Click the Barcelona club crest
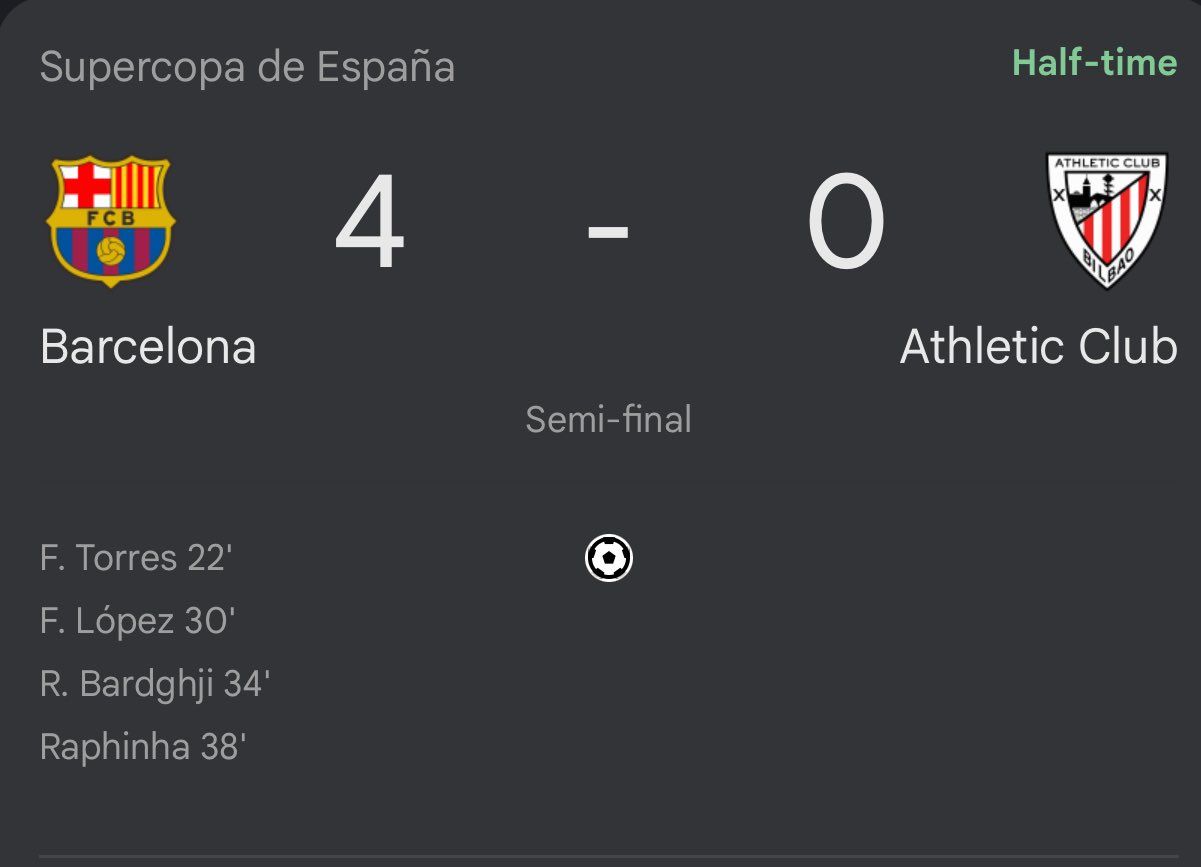Viewport: 1201px width, 867px height. pos(110,221)
